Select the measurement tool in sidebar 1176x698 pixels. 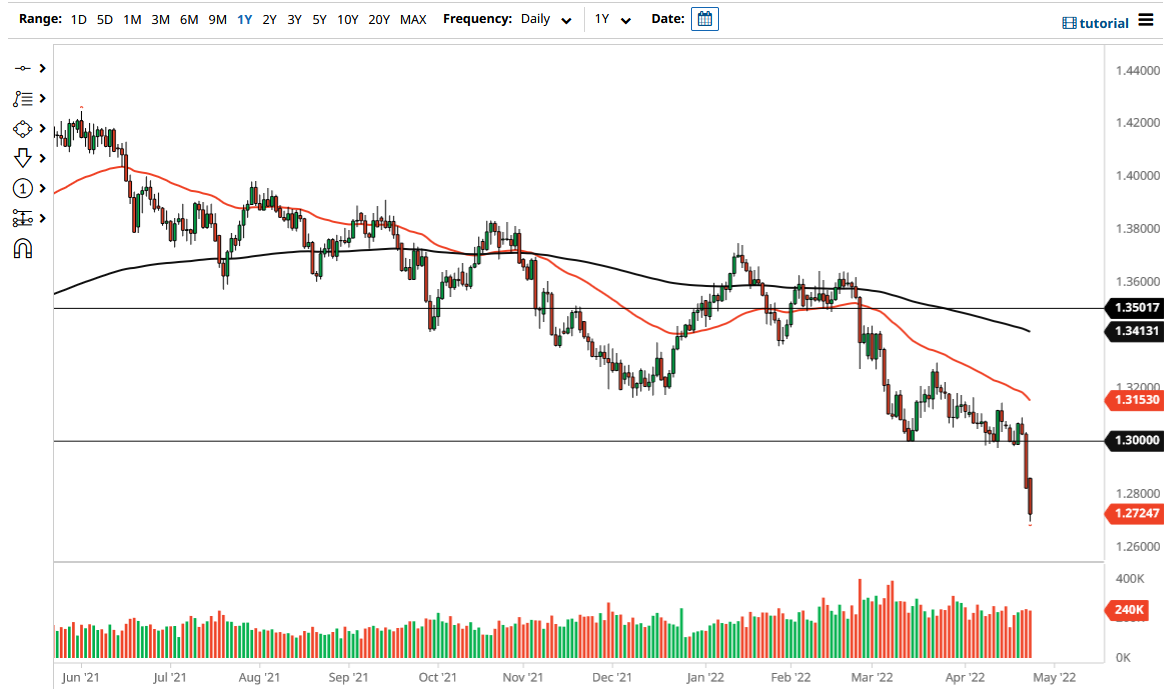tap(24, 218)
